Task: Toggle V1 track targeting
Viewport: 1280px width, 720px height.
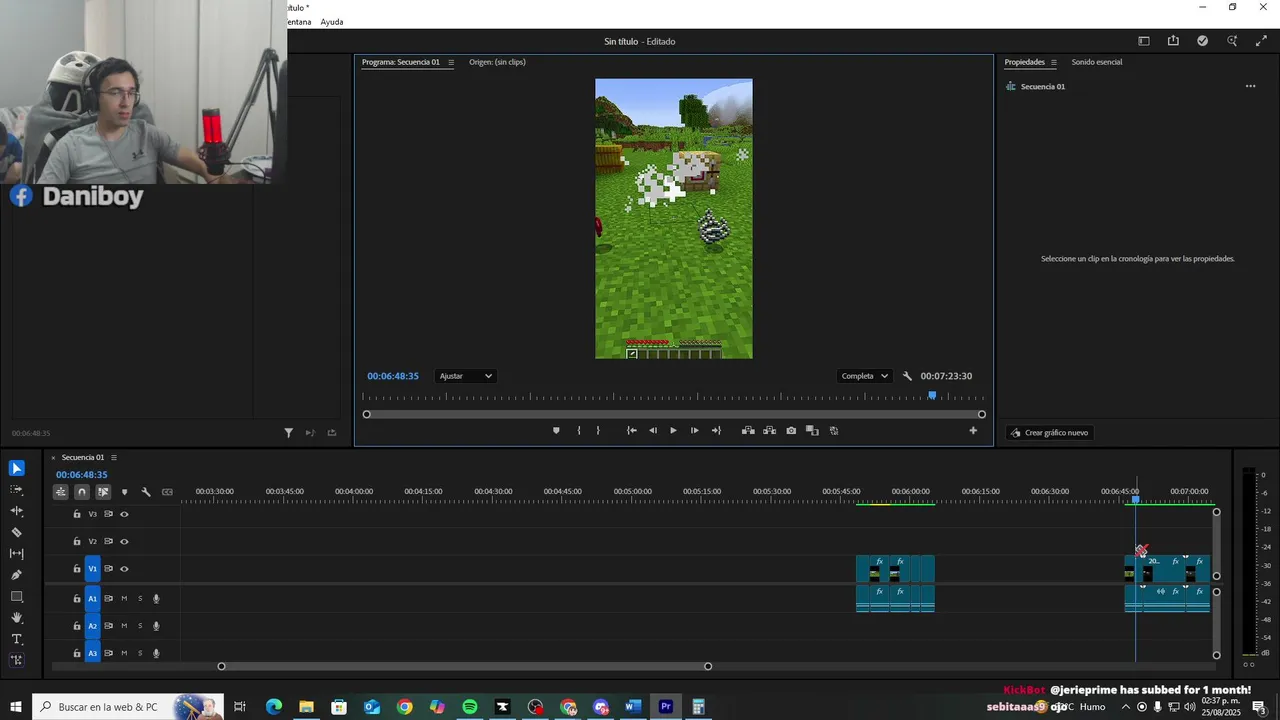Action: click(x=93, y=569)
